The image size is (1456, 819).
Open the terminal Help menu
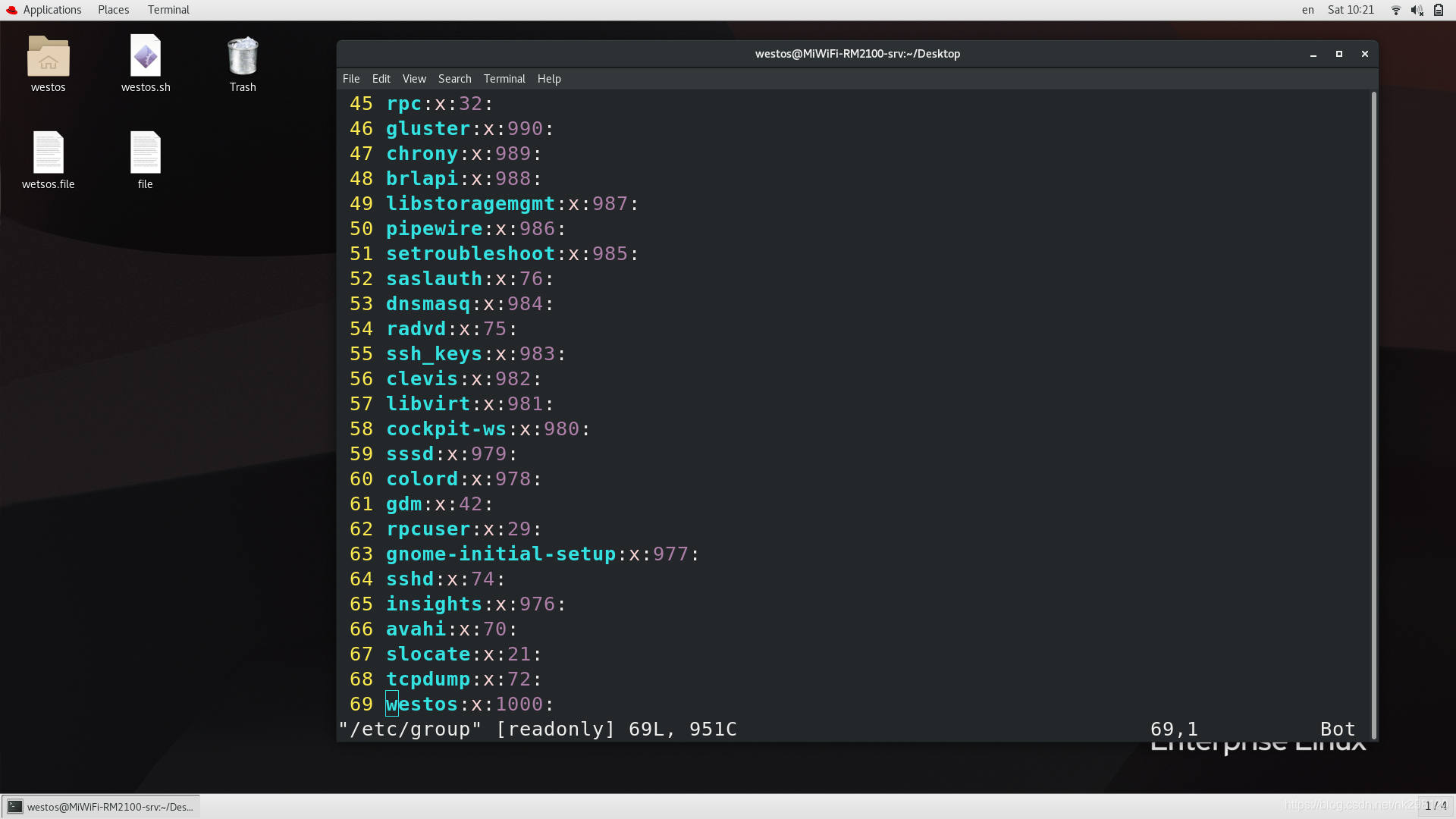tap(549, 79)
